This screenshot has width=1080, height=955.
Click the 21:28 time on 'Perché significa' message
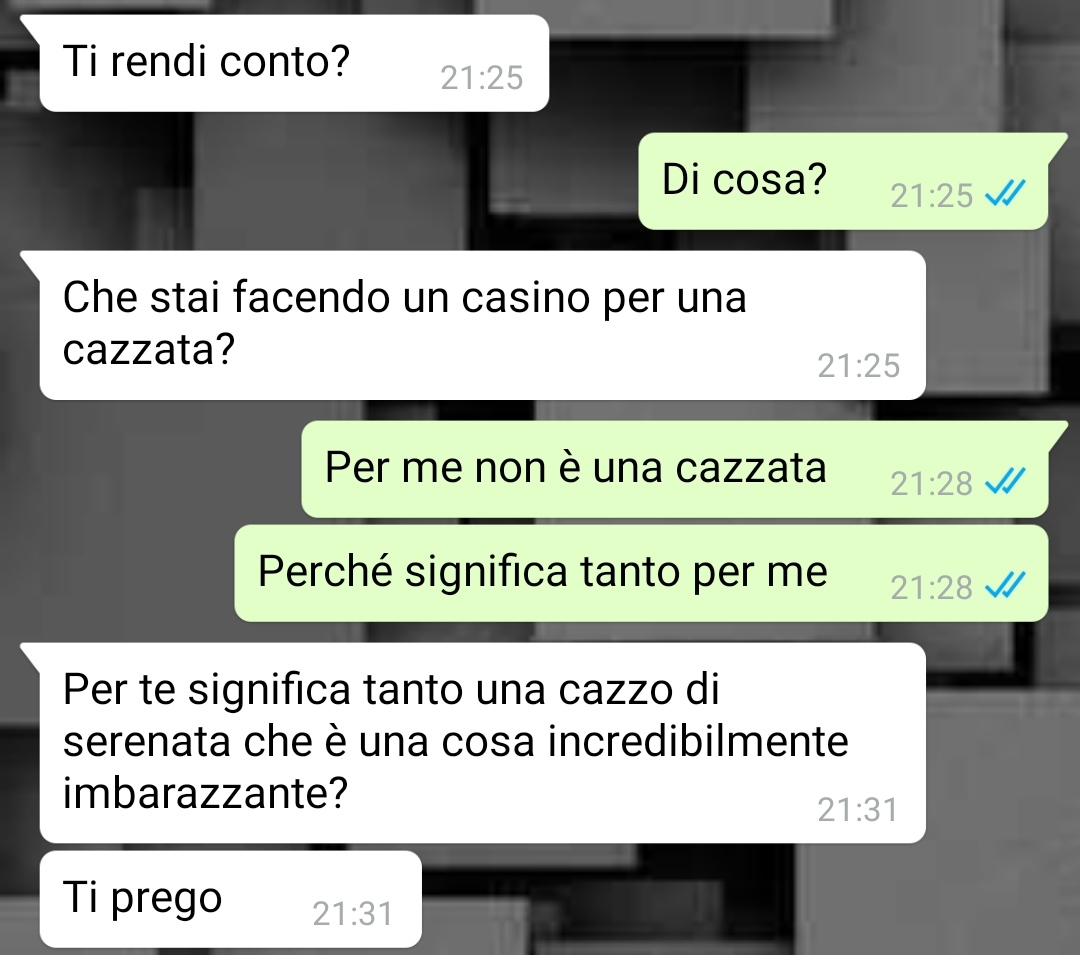(931, 587)
